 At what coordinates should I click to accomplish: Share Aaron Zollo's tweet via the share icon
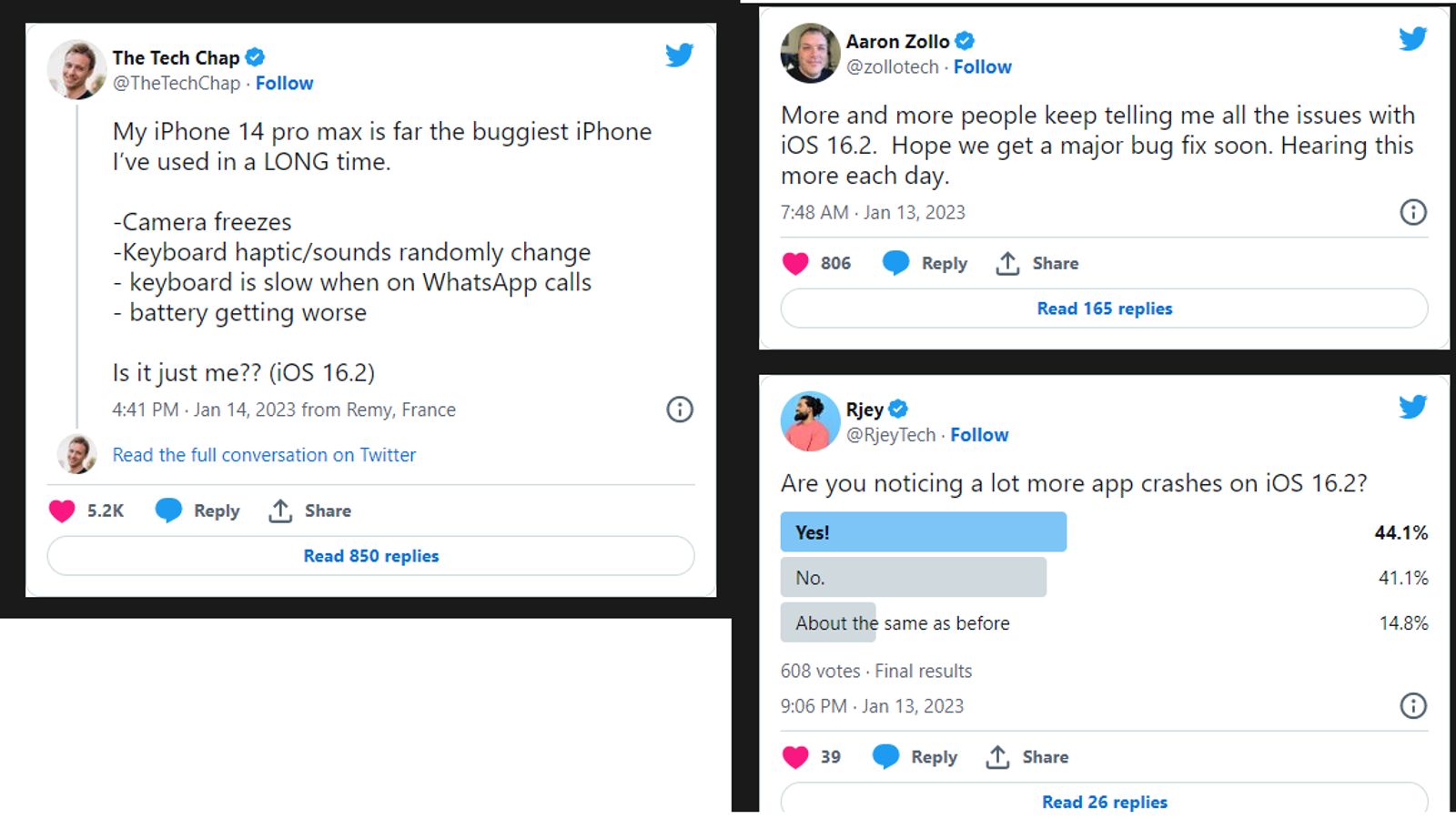(x=1007, y=264)
